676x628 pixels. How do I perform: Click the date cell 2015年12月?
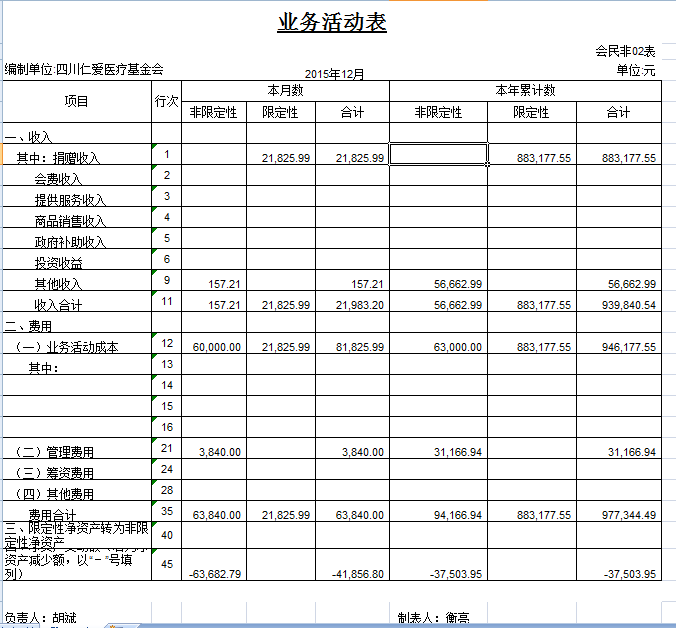[x=334, y=74]
